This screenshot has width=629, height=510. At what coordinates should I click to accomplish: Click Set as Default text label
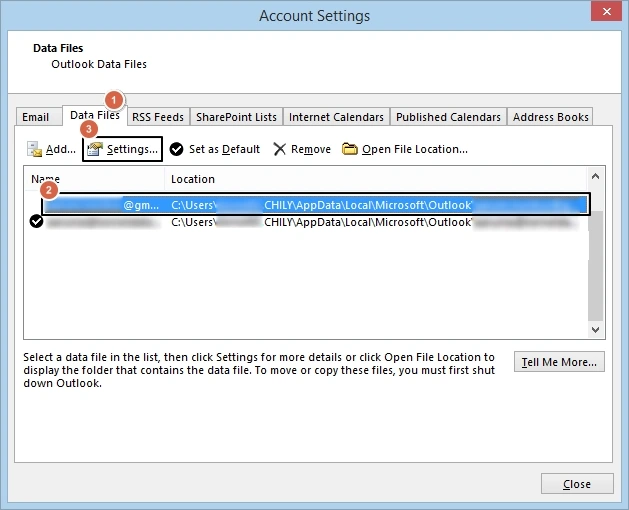point(224,149)
